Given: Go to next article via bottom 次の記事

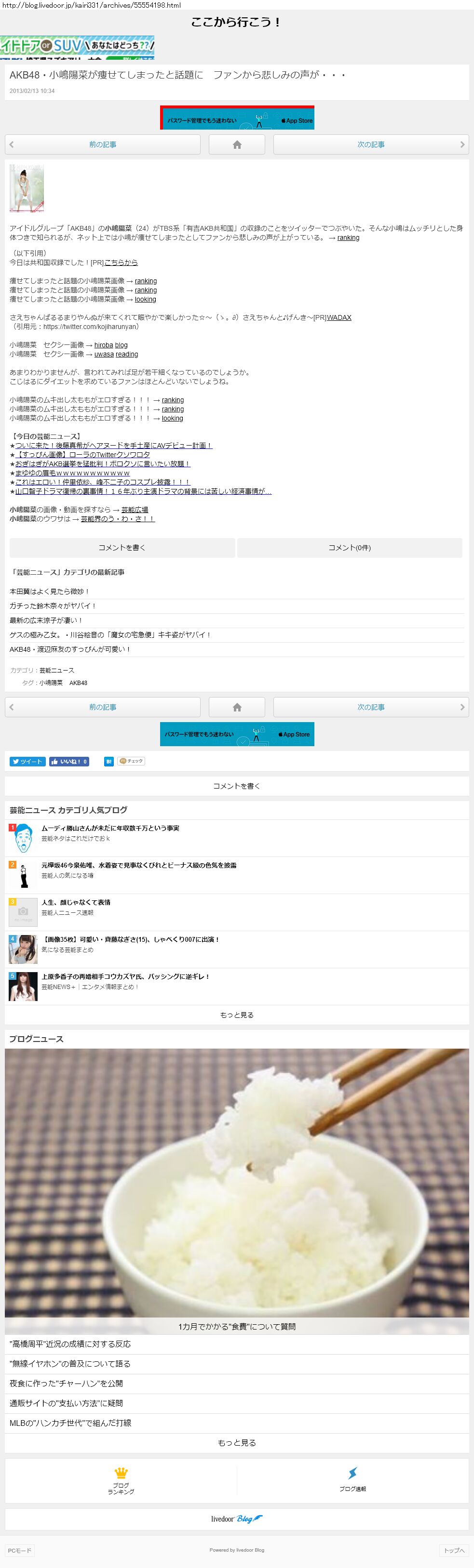Looking at the screenshot, I should coord(371,707).
